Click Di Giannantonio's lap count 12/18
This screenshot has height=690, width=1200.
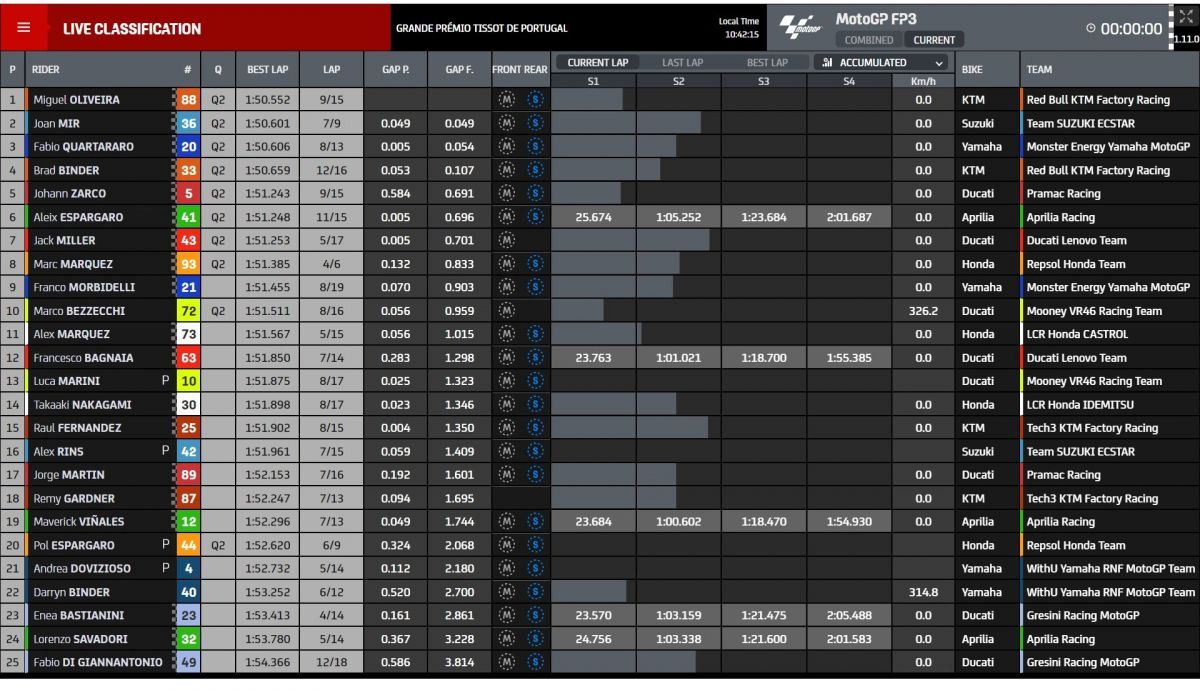(332, 662)
